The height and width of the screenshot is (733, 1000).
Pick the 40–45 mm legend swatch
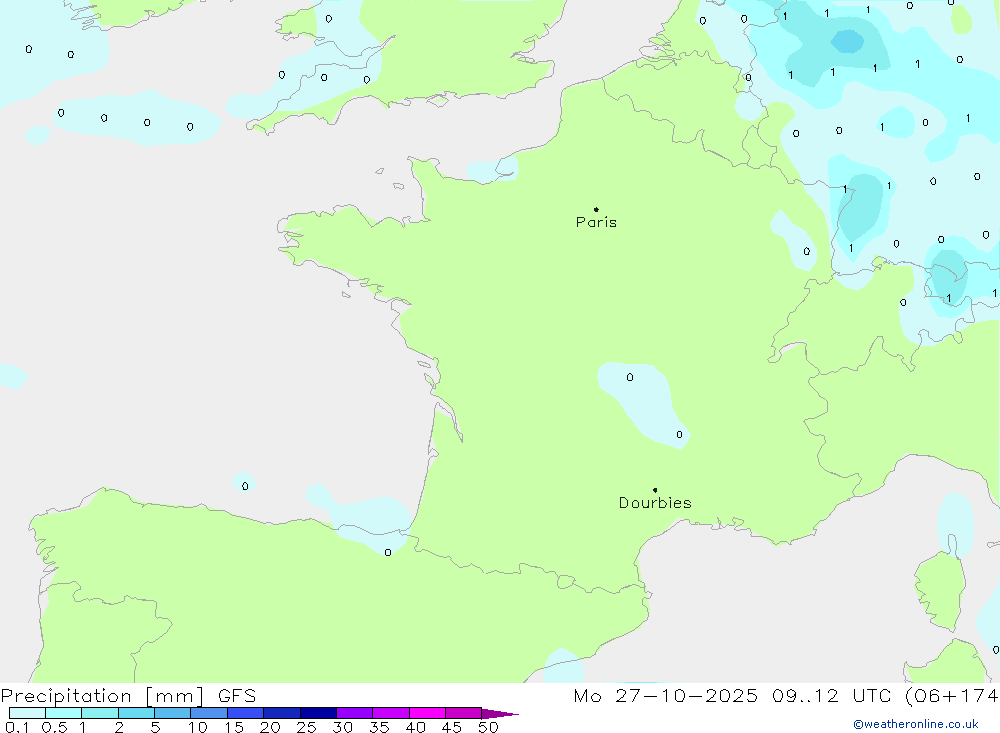(427, 713)
